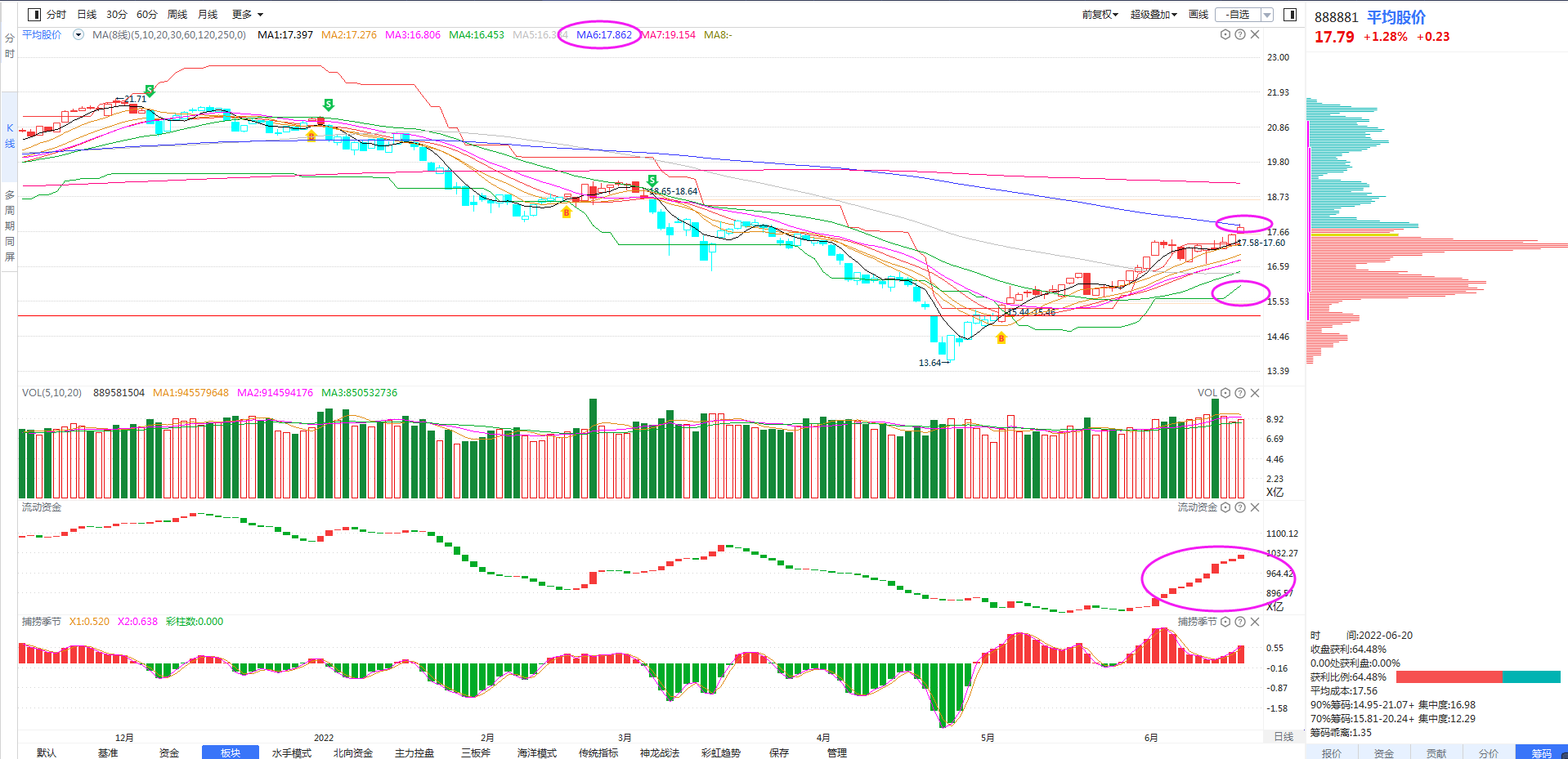Select the 传统指标 template tab
Screen dimensions: 1568x759
pos(598,752)
